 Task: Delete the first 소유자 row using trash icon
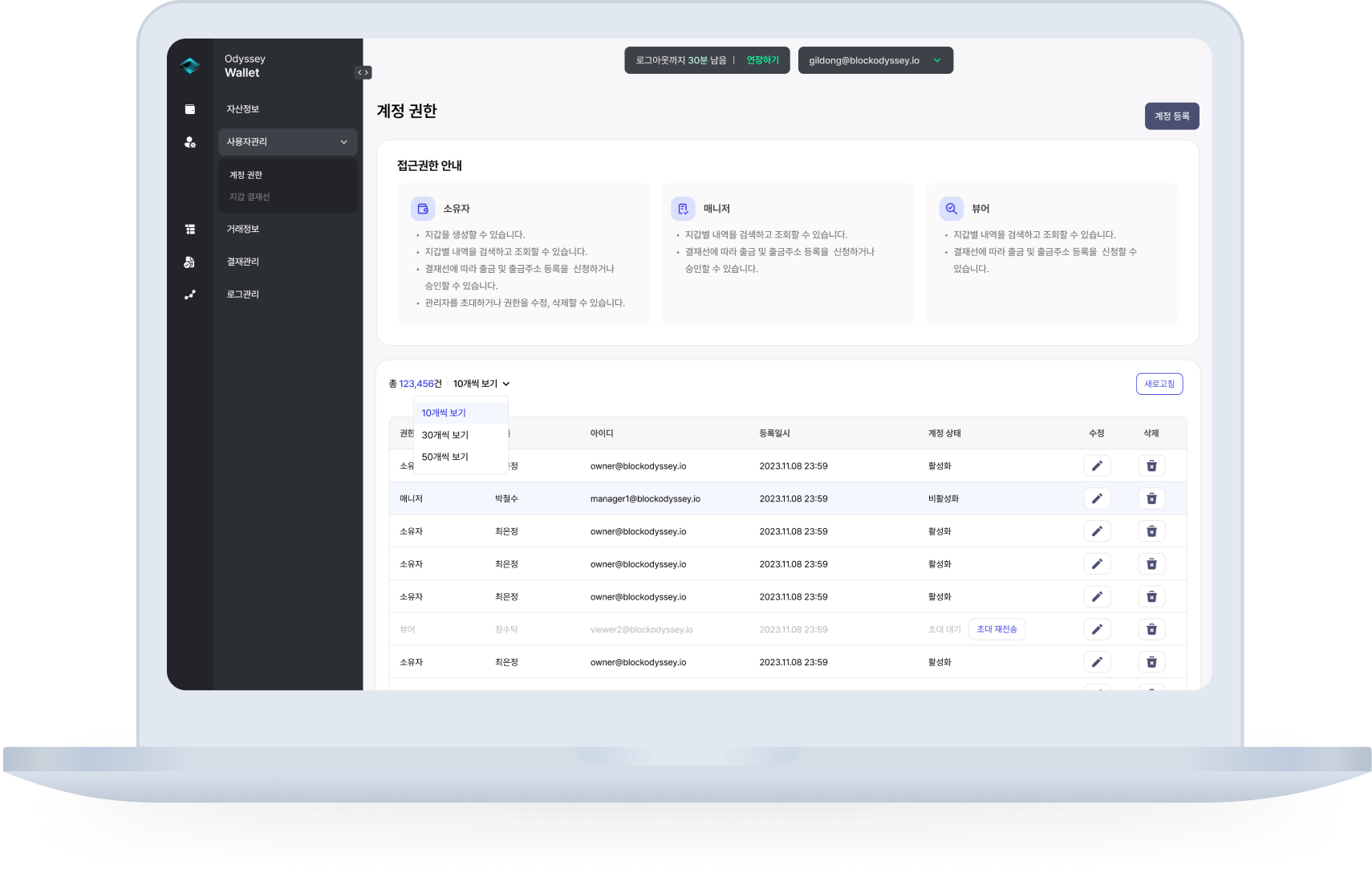(x=1151, y=465)
